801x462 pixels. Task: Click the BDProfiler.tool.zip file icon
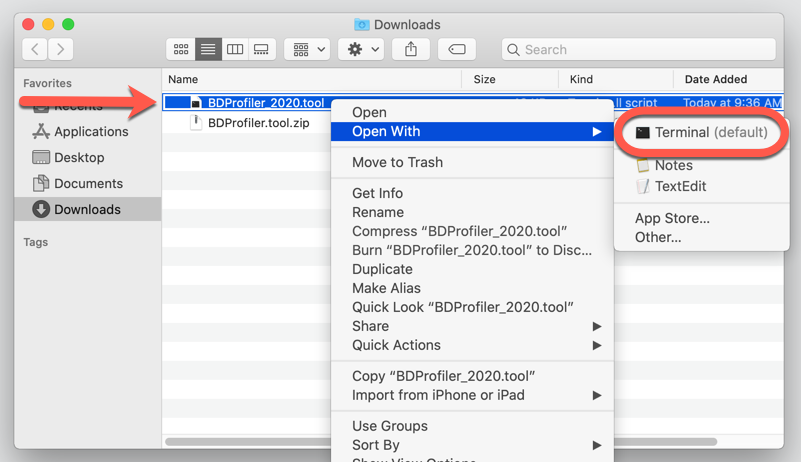pos(196,123)
